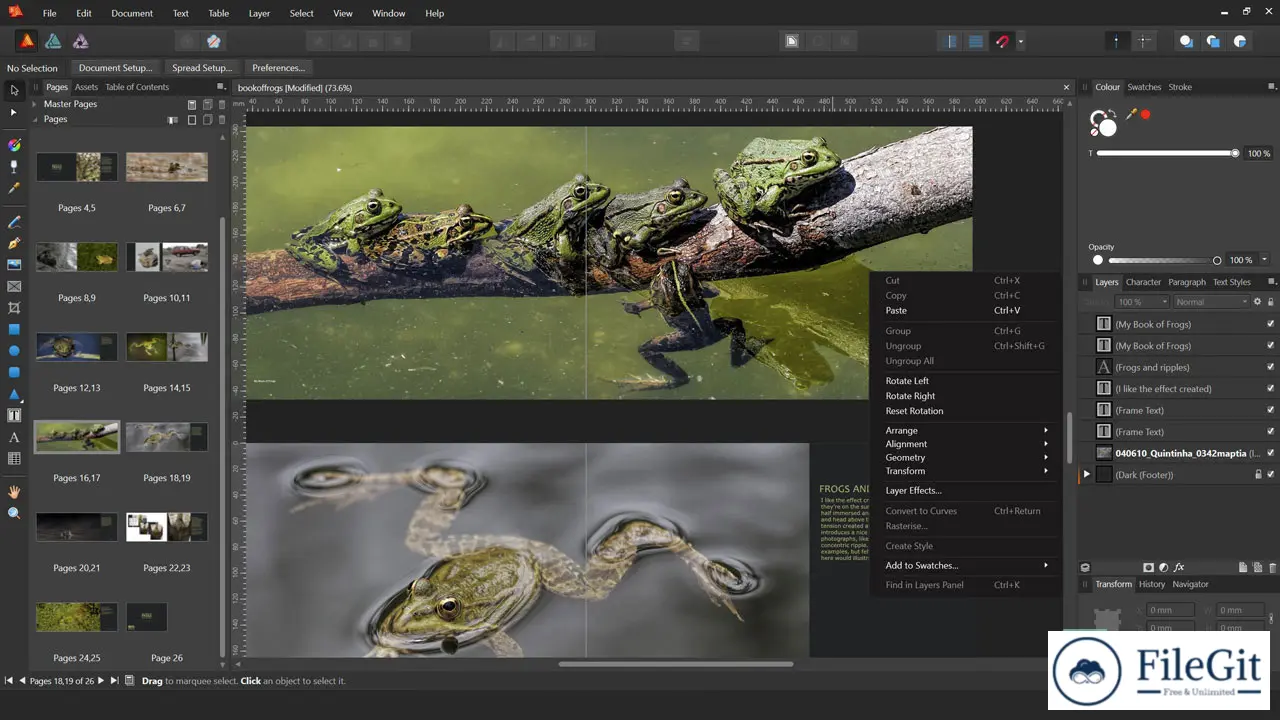This screenshot has height=720, width=1280.
Task: Select the Rectangle shape tool
Action: pos(14,329)
